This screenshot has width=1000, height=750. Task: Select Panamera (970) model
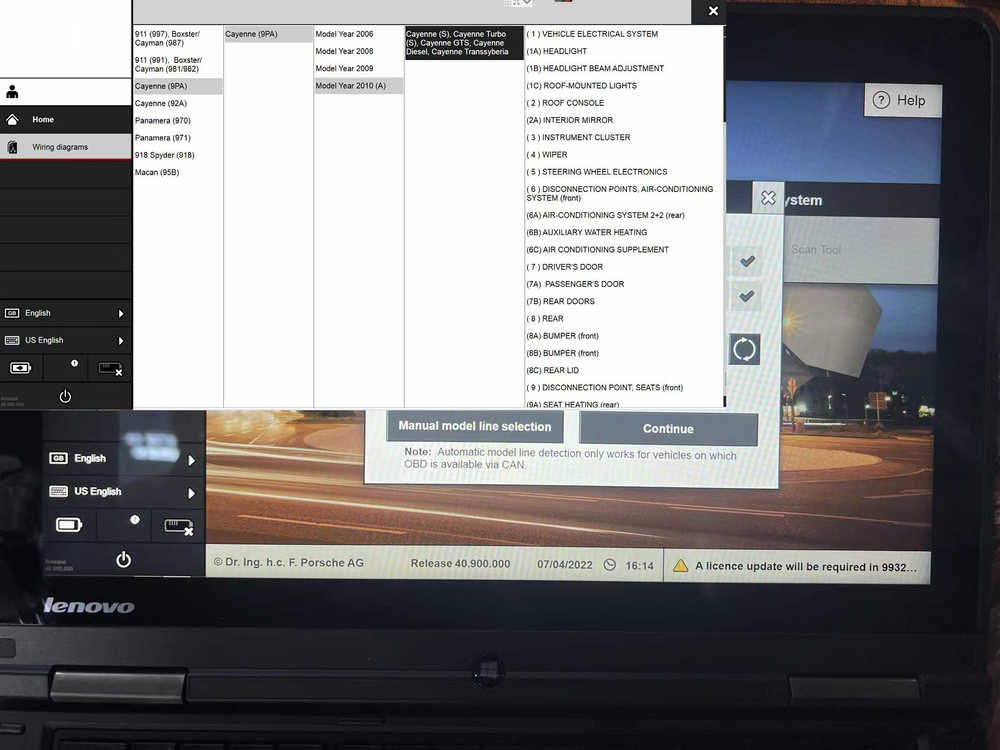pyautogui.click(x=177, y=121)
